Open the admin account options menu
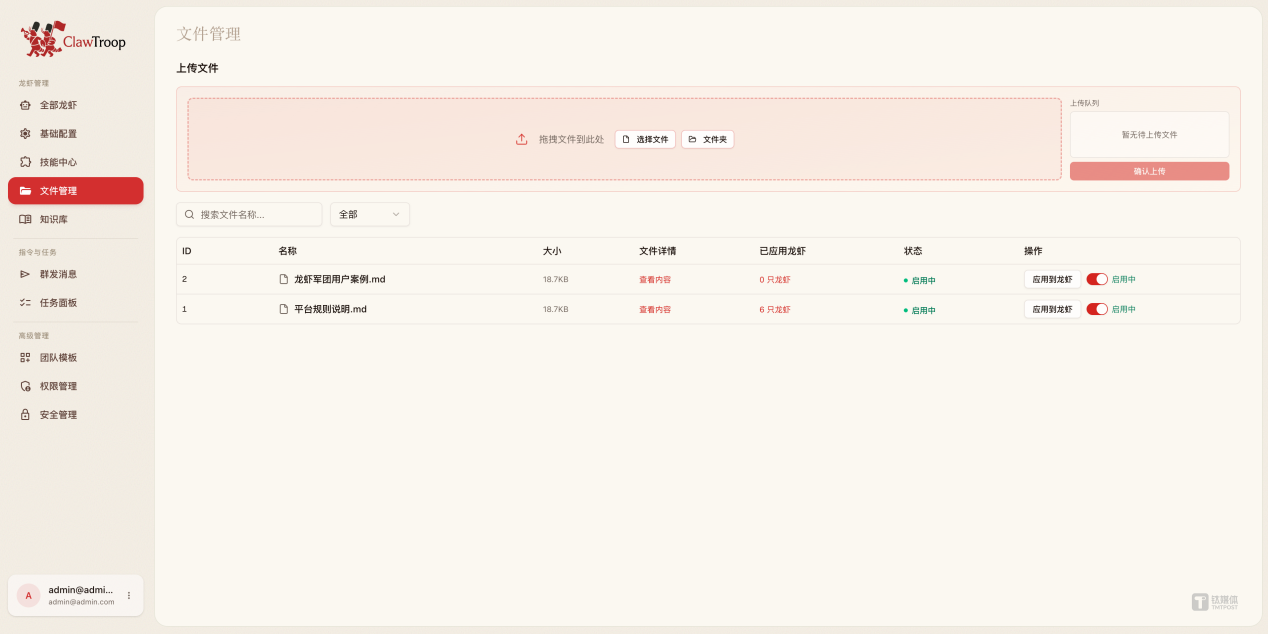The image size is (1268, 634). pos(128,596)
